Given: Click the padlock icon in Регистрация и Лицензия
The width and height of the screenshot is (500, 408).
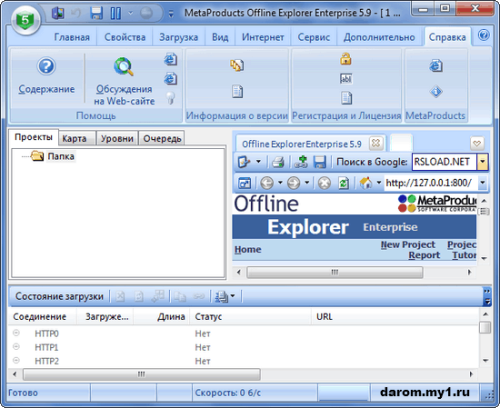Looking at the screenshot, I should click(346, 59).
